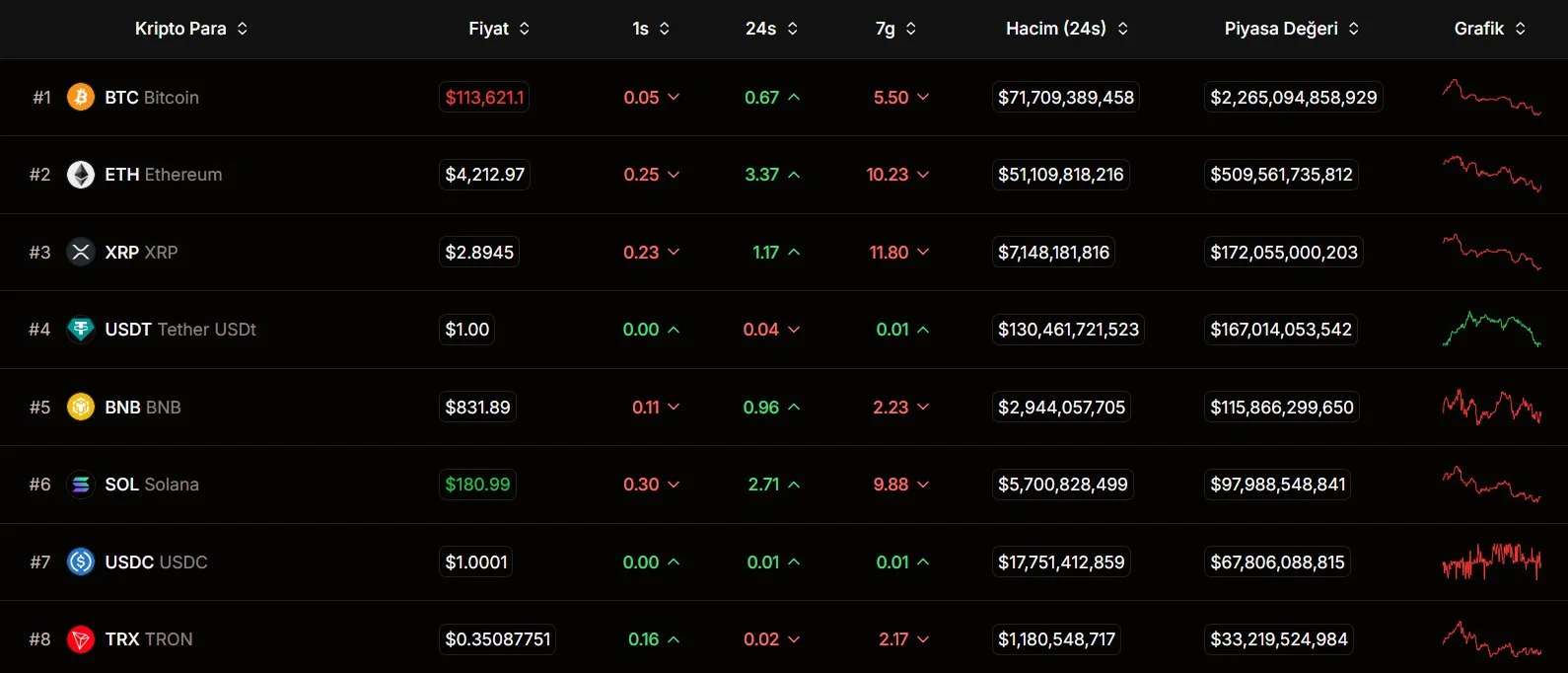This screenshot has height=673, width=1568.
Task: Click the Solana coin logo icon
Action: tap(81, 485)
